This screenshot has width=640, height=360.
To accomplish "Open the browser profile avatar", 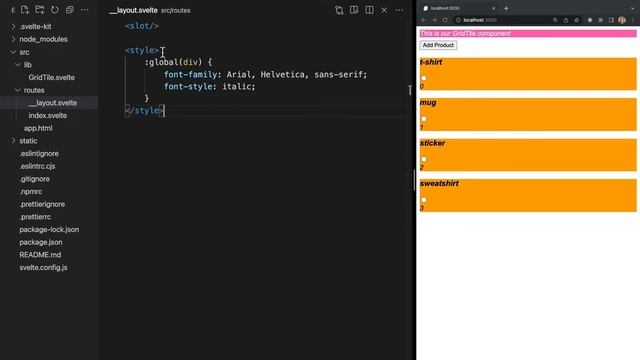I will click(x=622, y=20).
